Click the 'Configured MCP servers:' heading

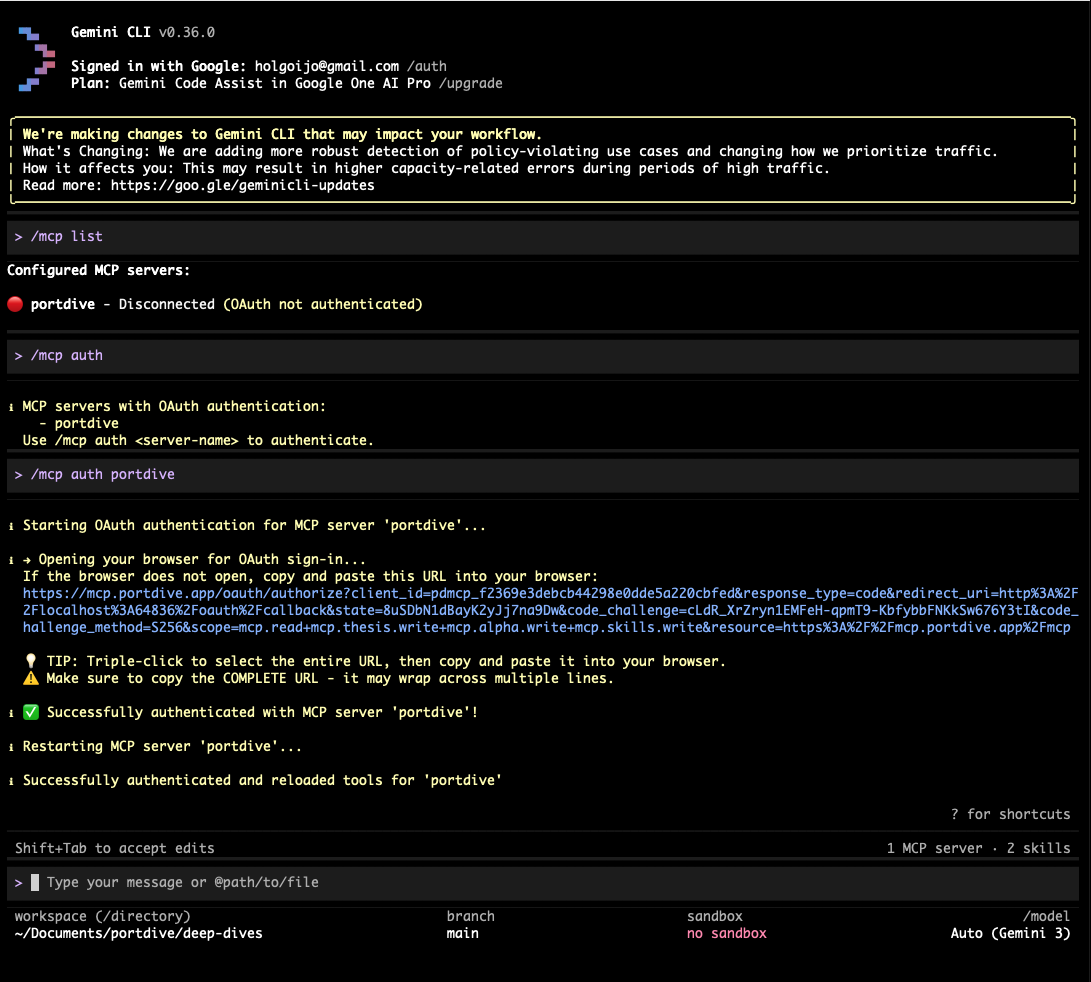click(98, 270)
